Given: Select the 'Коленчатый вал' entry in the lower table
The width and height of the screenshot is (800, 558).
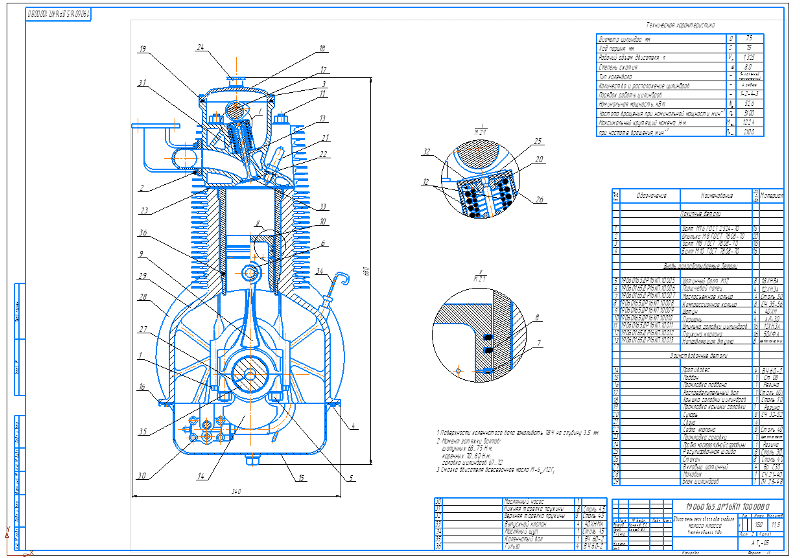Looking at the screenshot, I should click(x=523, y=538).
